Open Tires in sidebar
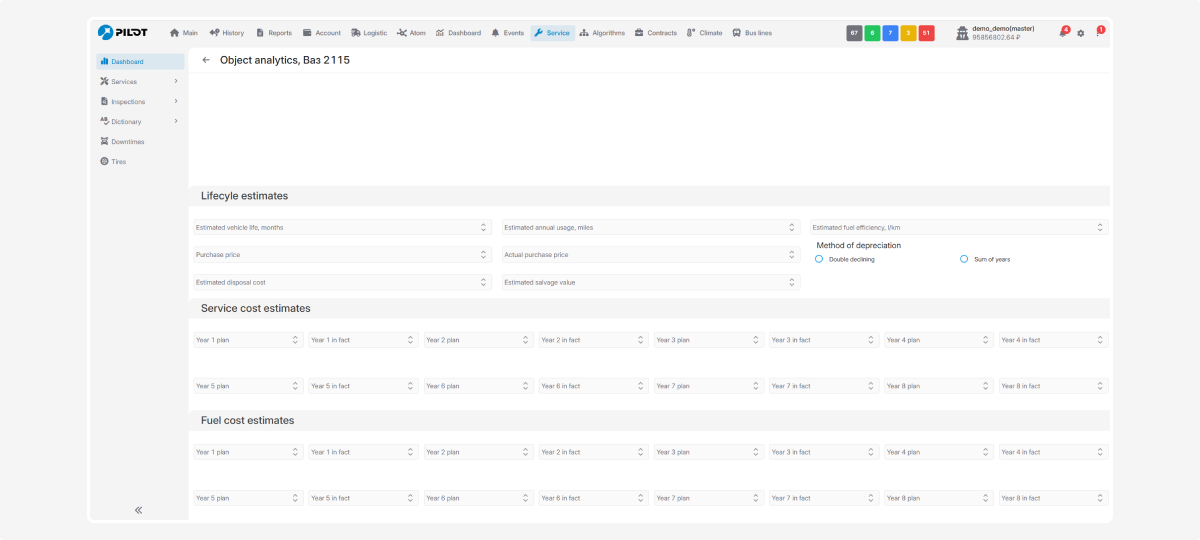1200x540 pixels. [118, 161]
